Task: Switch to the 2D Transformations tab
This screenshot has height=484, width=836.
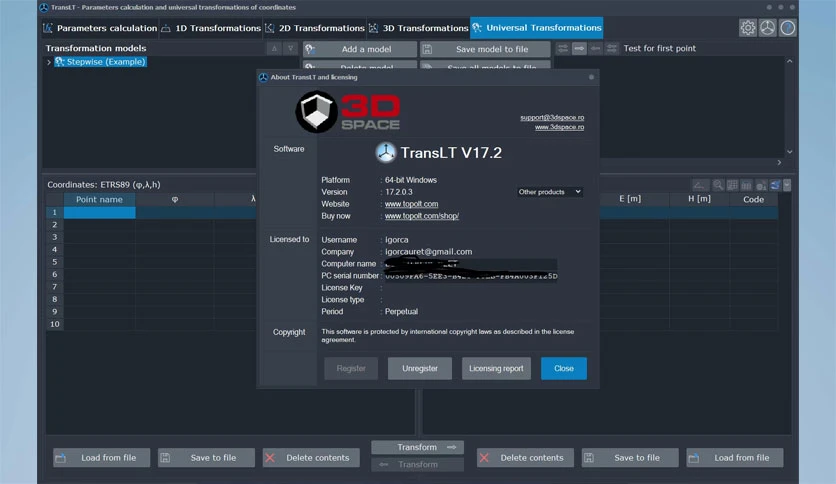Action: point(315,28)
